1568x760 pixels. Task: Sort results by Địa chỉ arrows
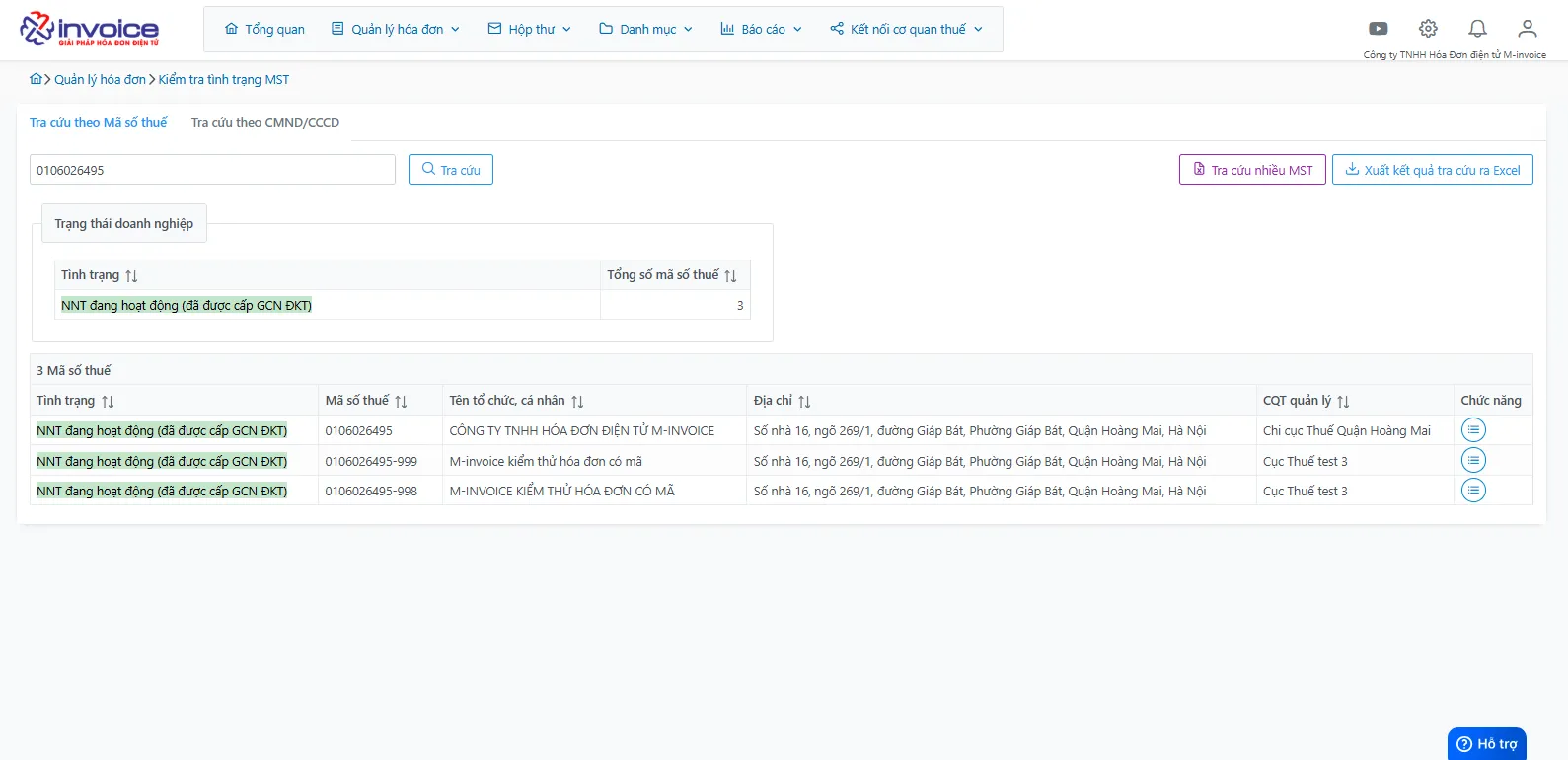click(x=804, y=402)
